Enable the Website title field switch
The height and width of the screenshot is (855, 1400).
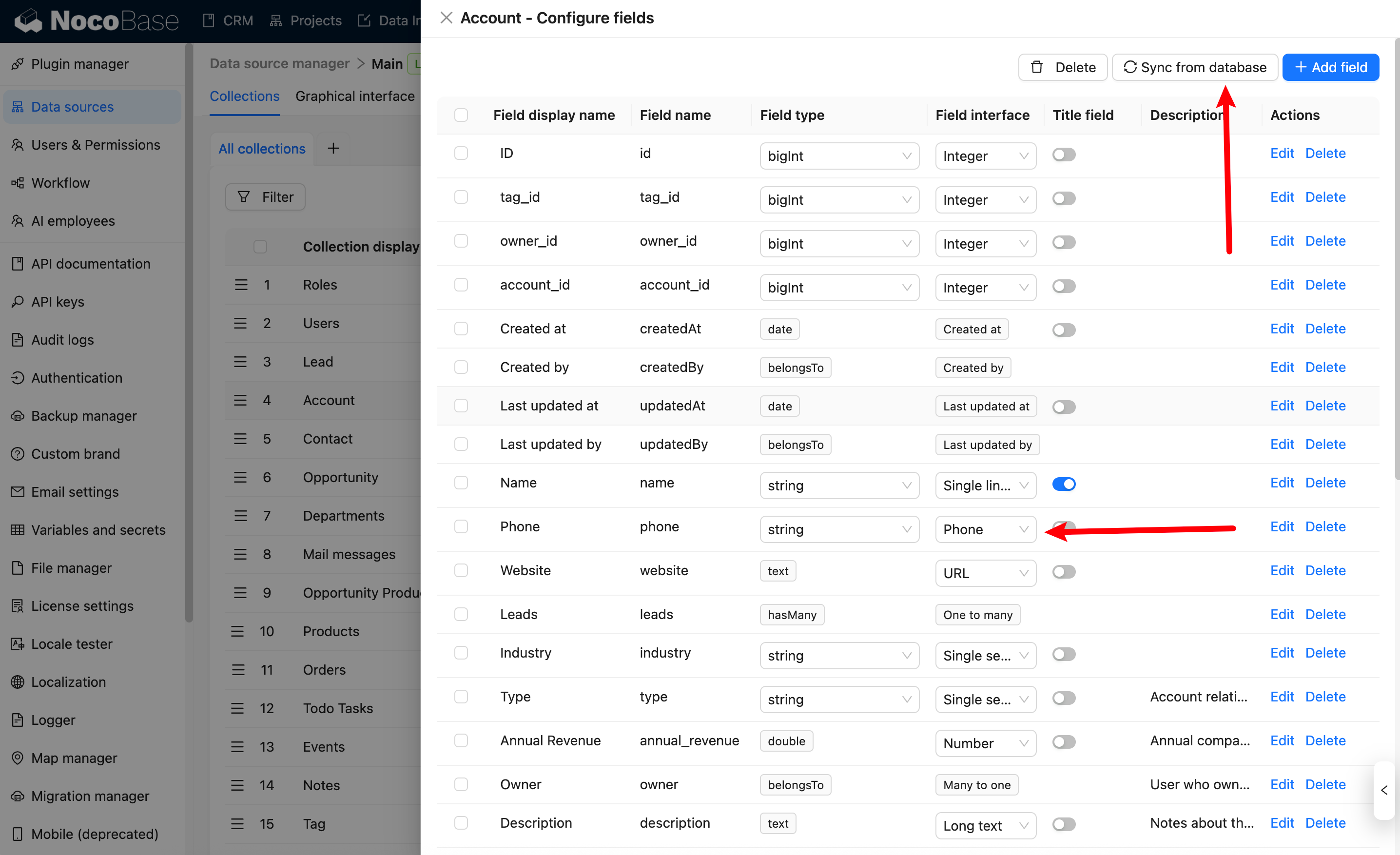[1064, 571]
